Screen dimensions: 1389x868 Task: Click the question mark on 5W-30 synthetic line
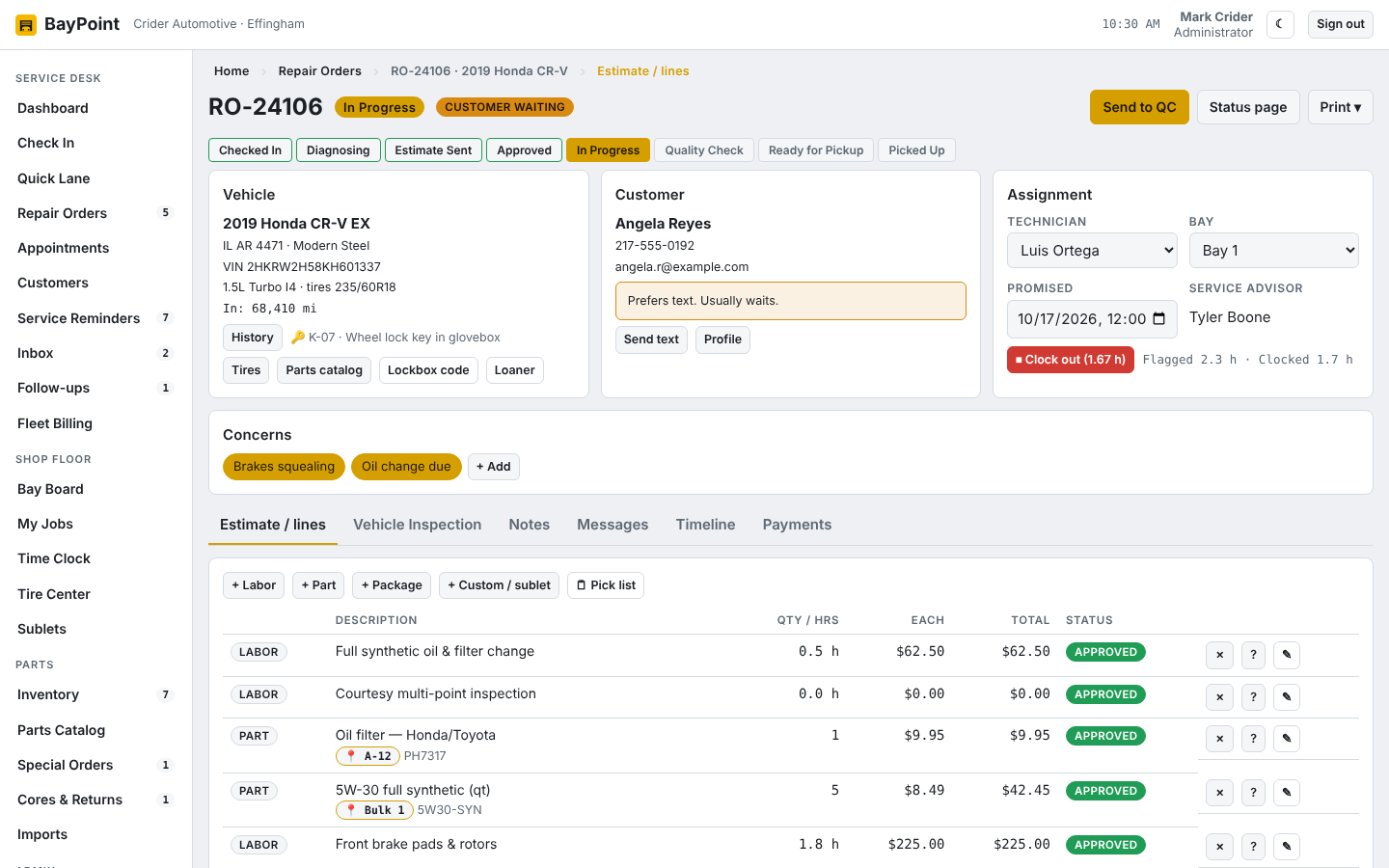click(1253, 793)
